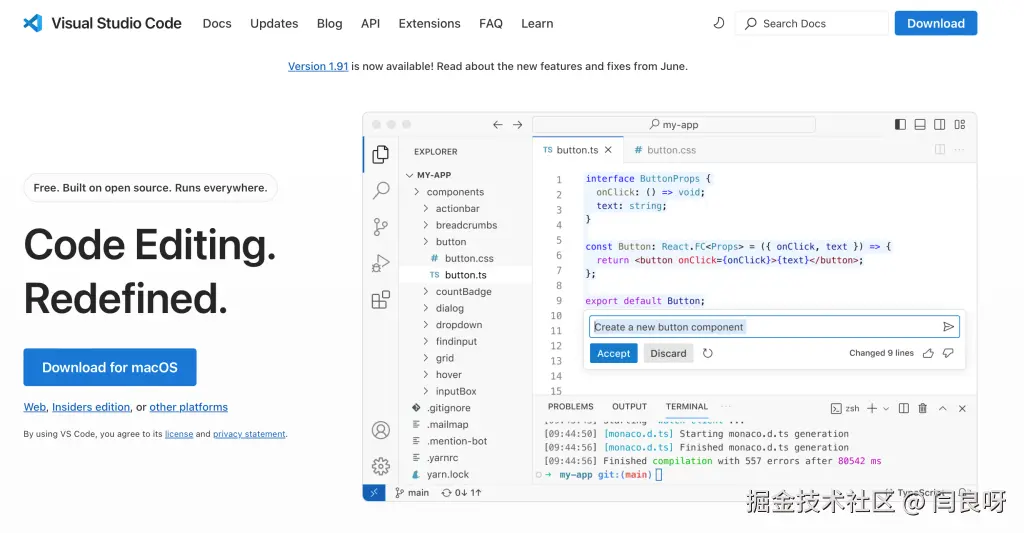Select button.ts in the explorer tree

465,275
